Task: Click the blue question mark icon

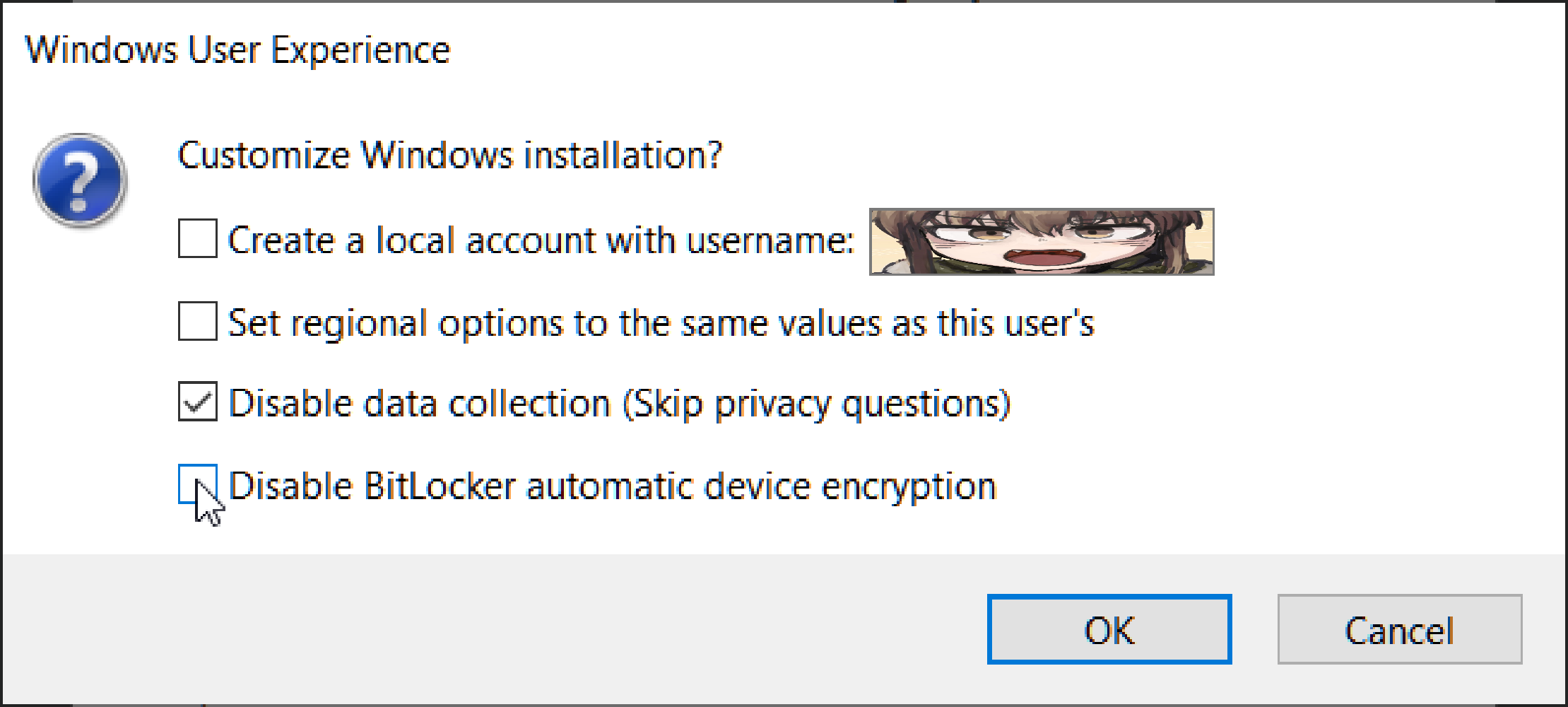Action: coord(80,180)
